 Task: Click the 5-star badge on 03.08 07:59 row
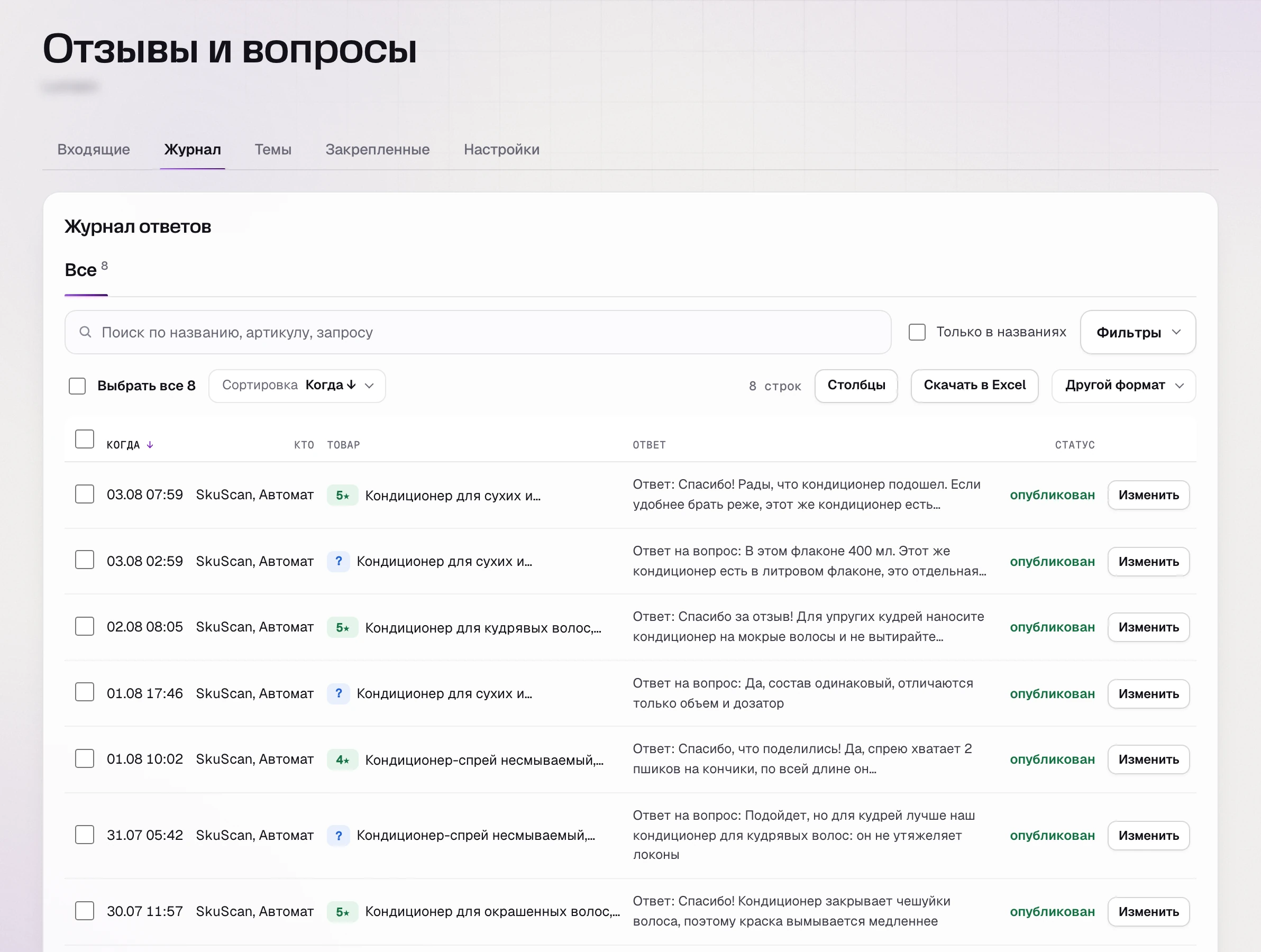coord(342,495)
